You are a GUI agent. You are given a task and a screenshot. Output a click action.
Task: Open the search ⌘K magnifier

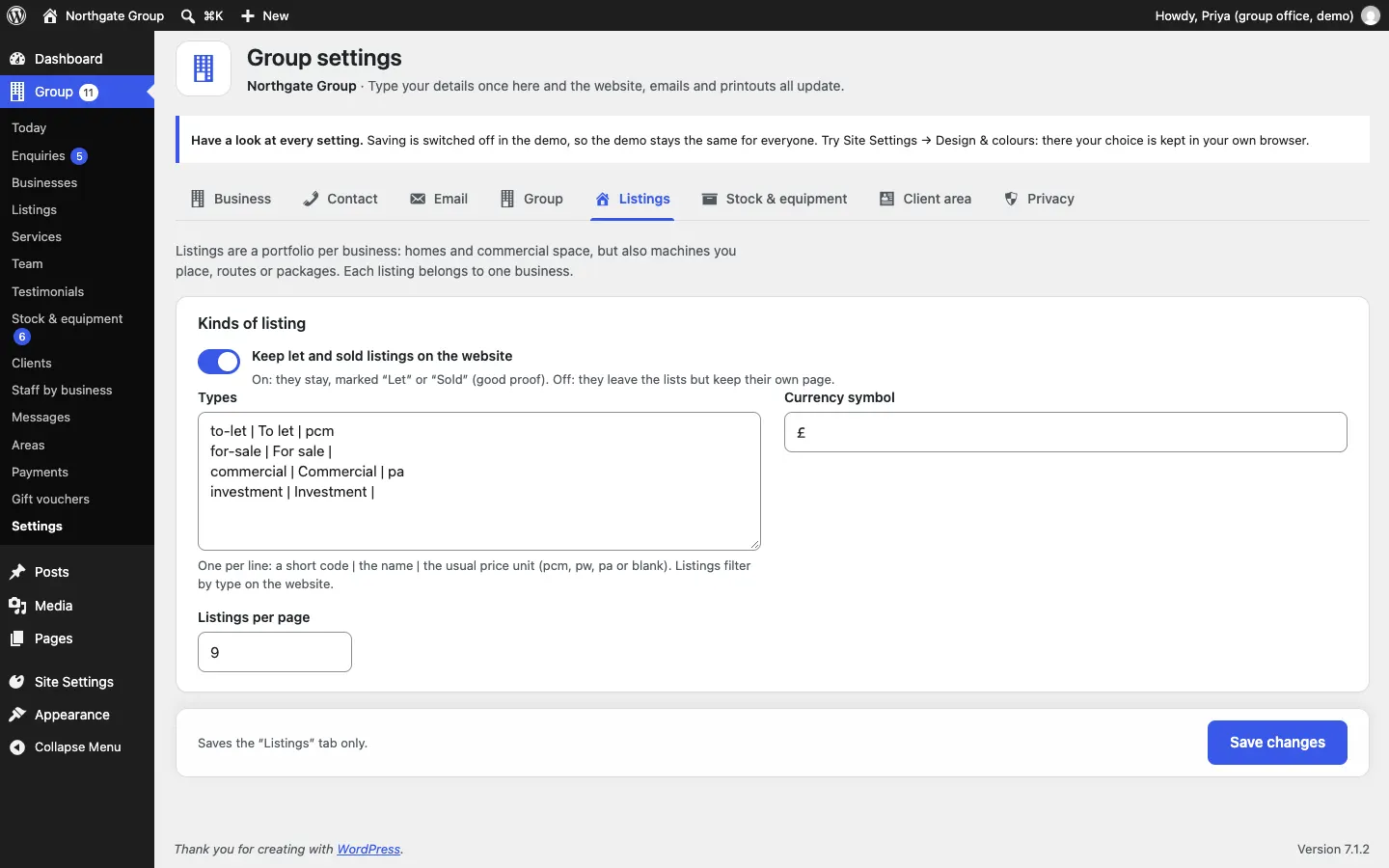coord(188,15)
